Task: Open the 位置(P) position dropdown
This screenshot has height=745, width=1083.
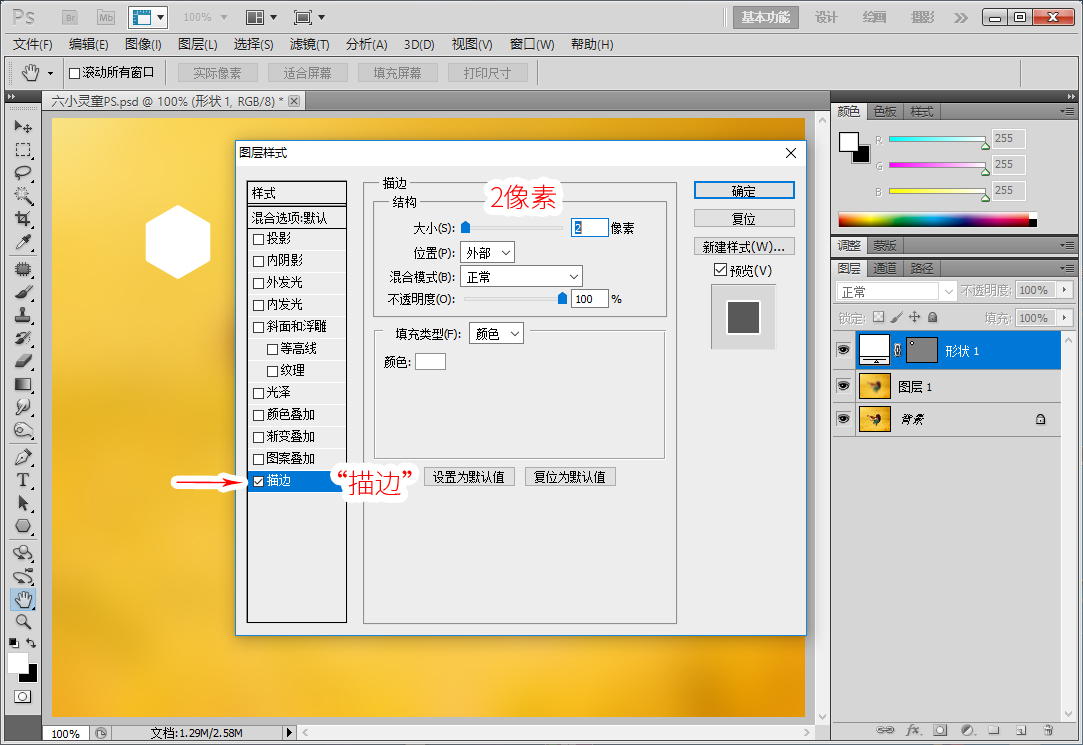Action: pos(488,253)
